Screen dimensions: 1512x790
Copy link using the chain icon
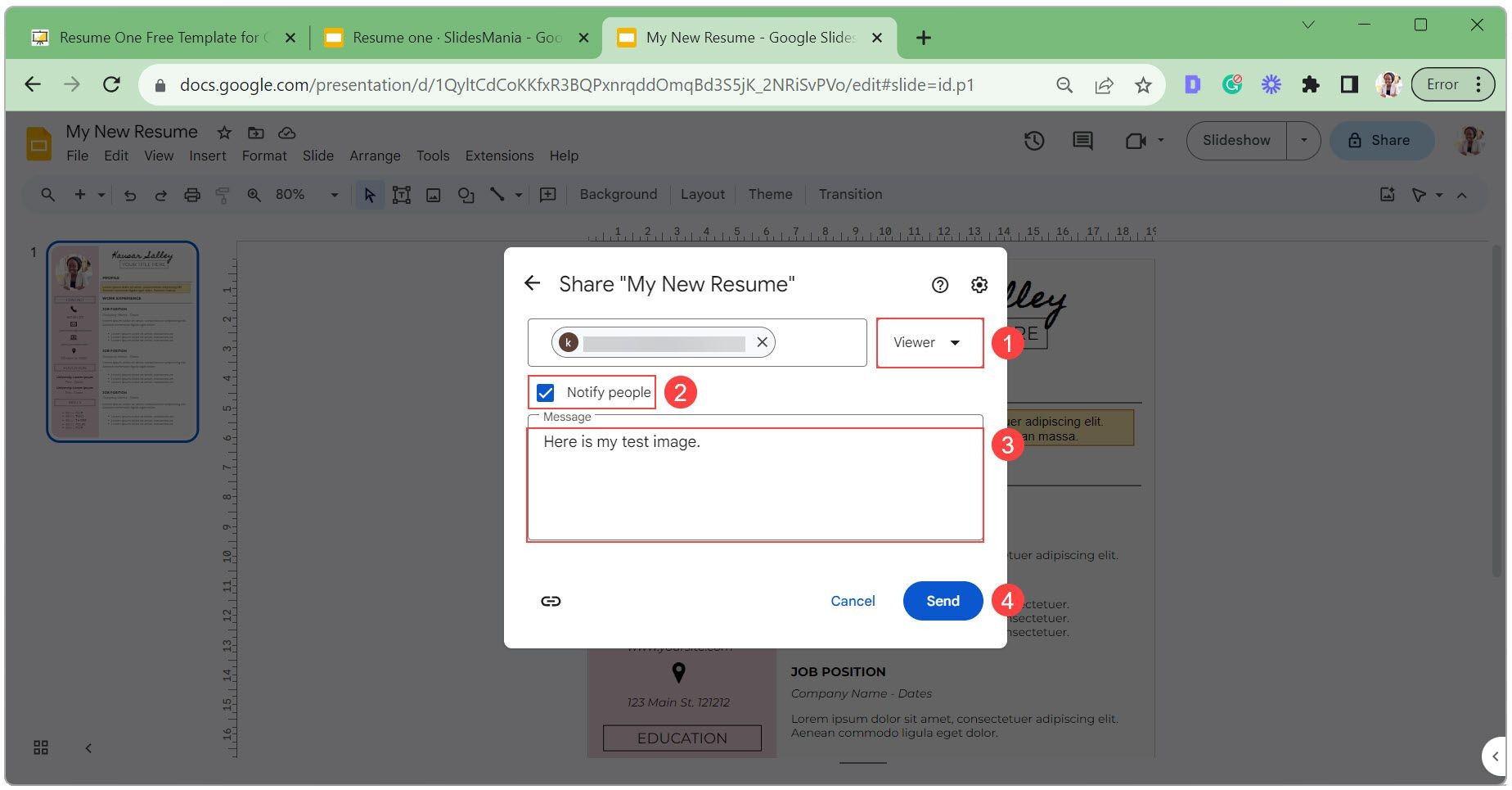(x=551, y=601)
